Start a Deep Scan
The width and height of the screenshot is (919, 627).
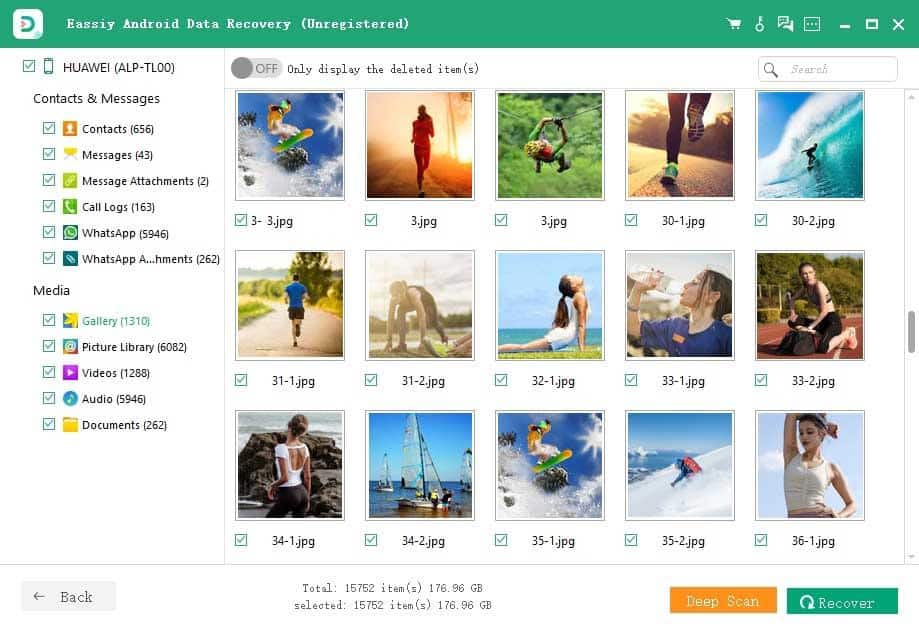click(x=723, y=600)
